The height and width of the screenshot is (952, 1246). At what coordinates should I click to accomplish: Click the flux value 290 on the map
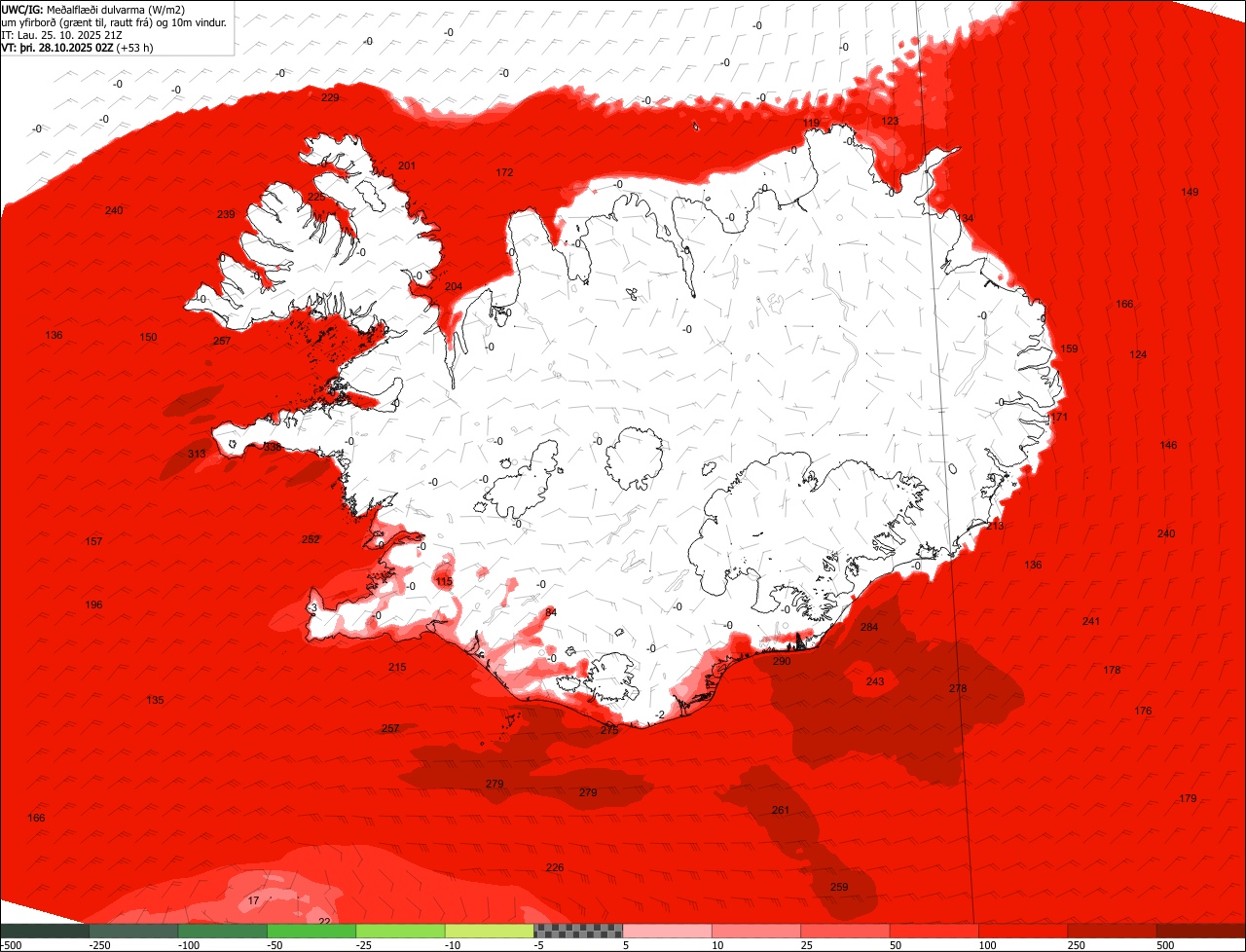coord(782,661)
